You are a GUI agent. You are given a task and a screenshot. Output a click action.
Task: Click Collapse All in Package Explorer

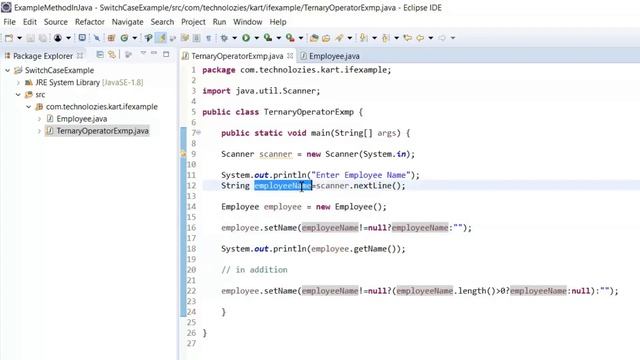pyautogui.click(x=100, y=54)
